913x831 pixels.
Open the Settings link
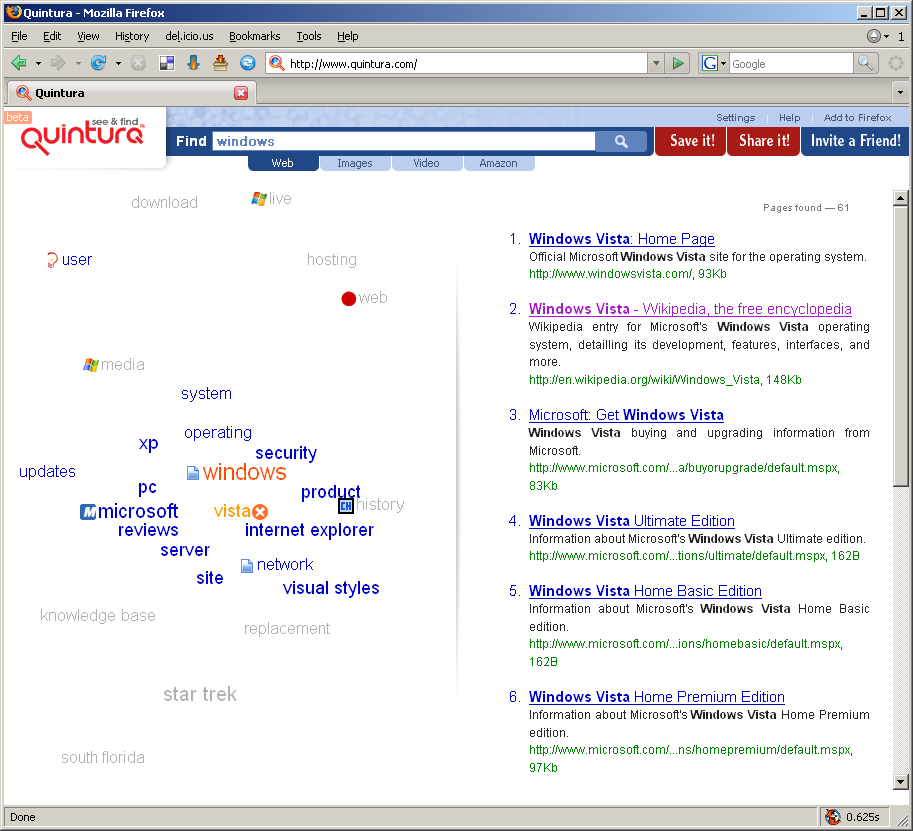[x=735, y=118]
